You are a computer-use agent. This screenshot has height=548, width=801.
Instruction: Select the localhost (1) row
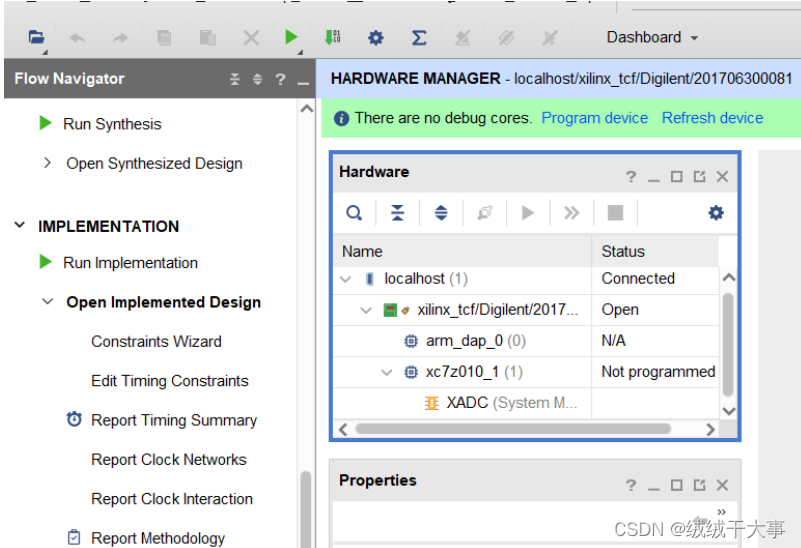(526, 279)
